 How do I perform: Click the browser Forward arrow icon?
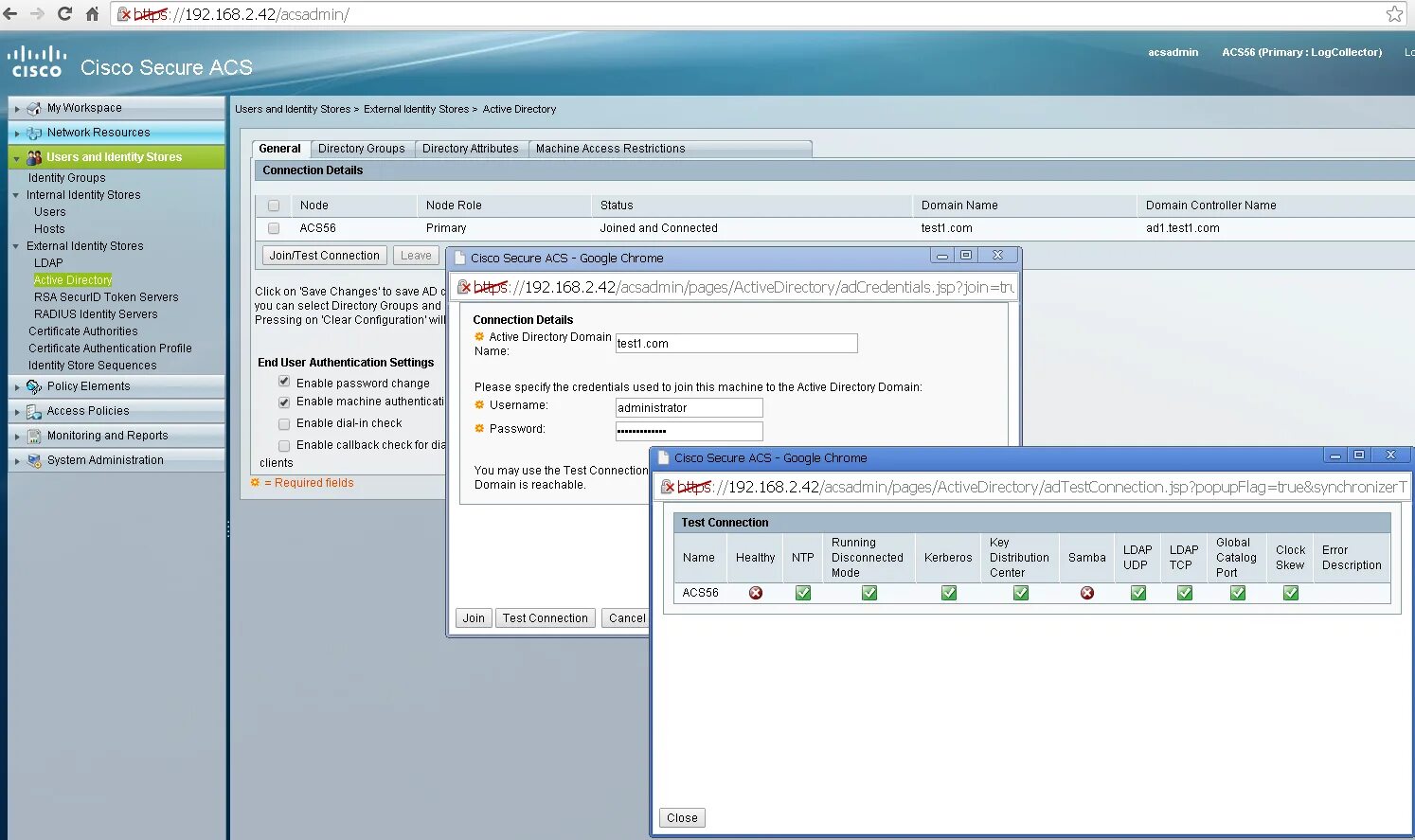tap(38, 13)
